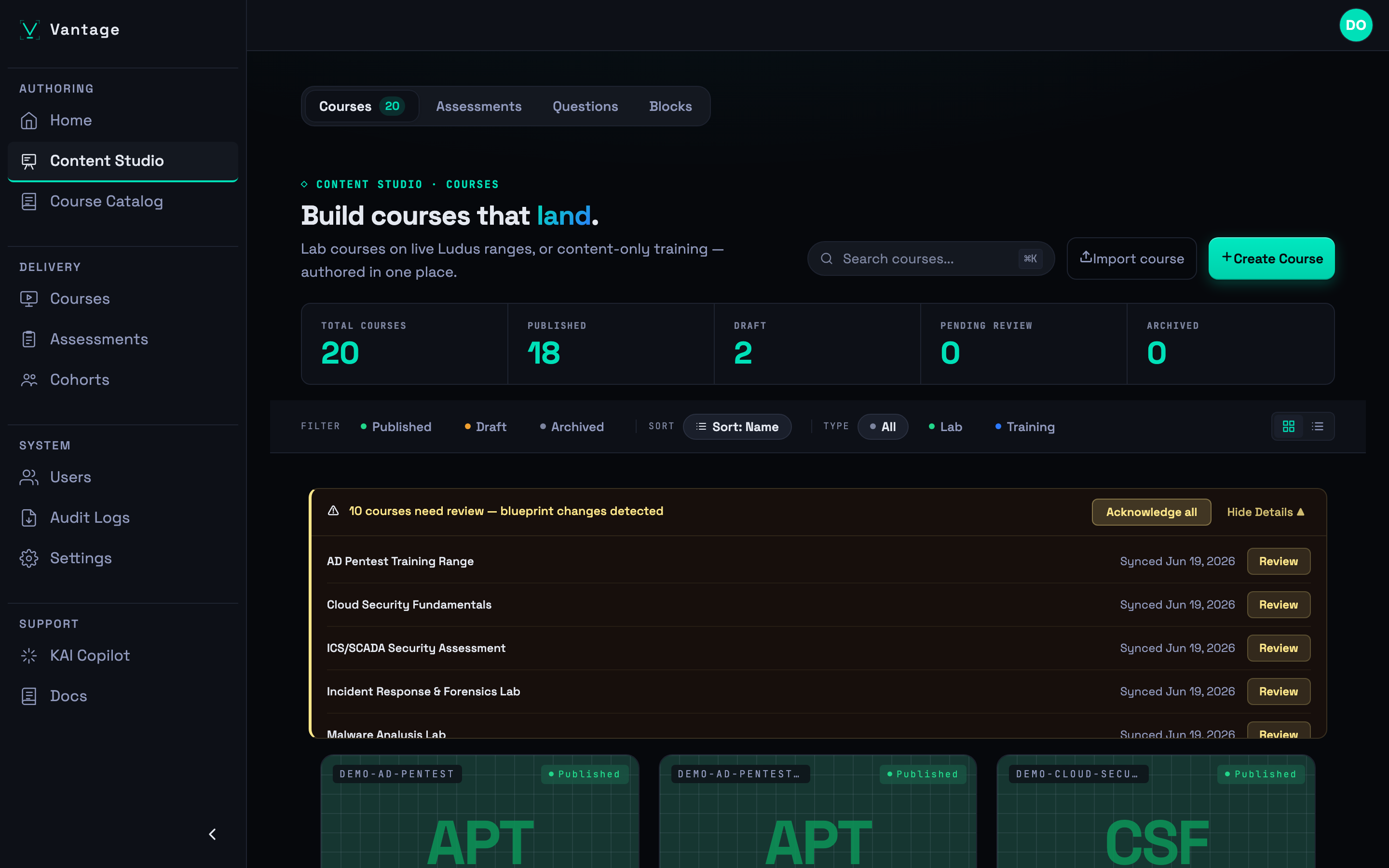The width and height of the screenshot is (1389, 868).
Task: Review the Incident Response & Forensics Lab
Action: click(1278, 692)
